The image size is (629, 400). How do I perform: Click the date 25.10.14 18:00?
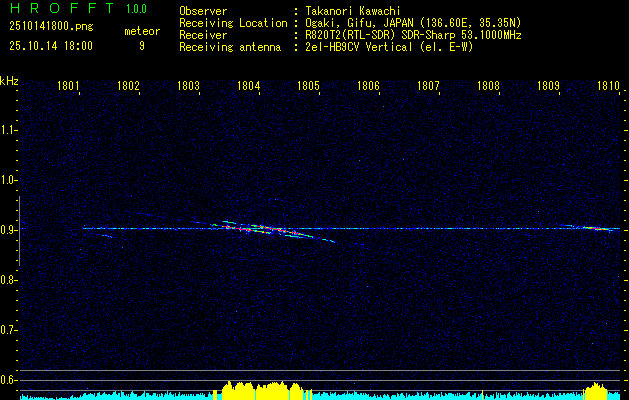[x=51, y=46]
